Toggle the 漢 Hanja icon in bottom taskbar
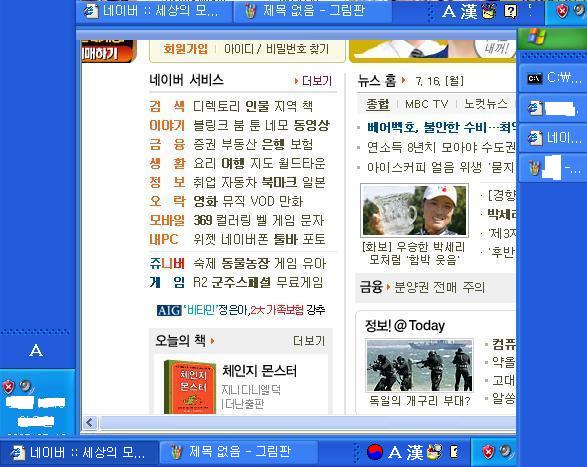The width and height of the screenshot is (587, 467). click(x=415, y=452)
